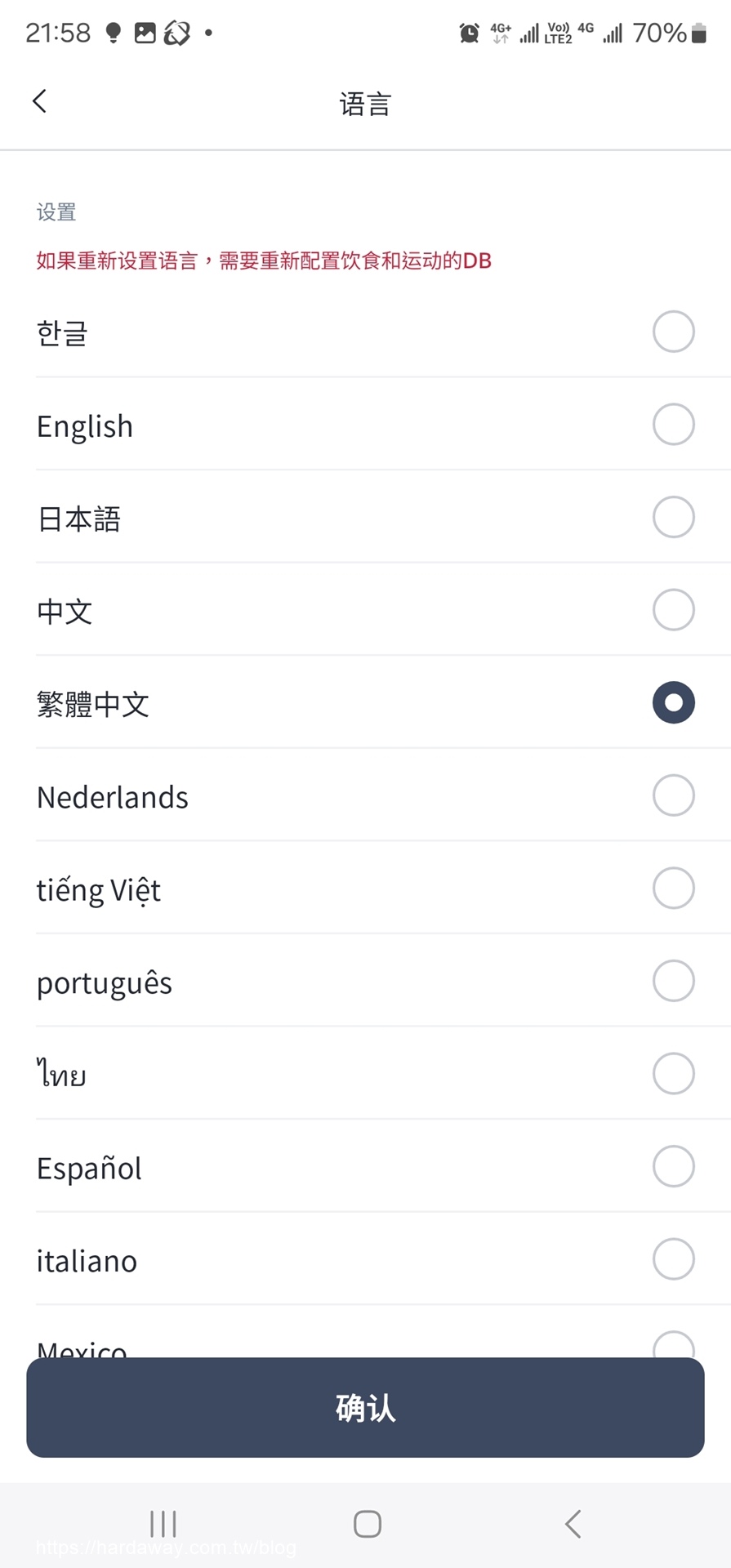
Task: Open recent apps from navigation bar
Action: coord(163,1523)
